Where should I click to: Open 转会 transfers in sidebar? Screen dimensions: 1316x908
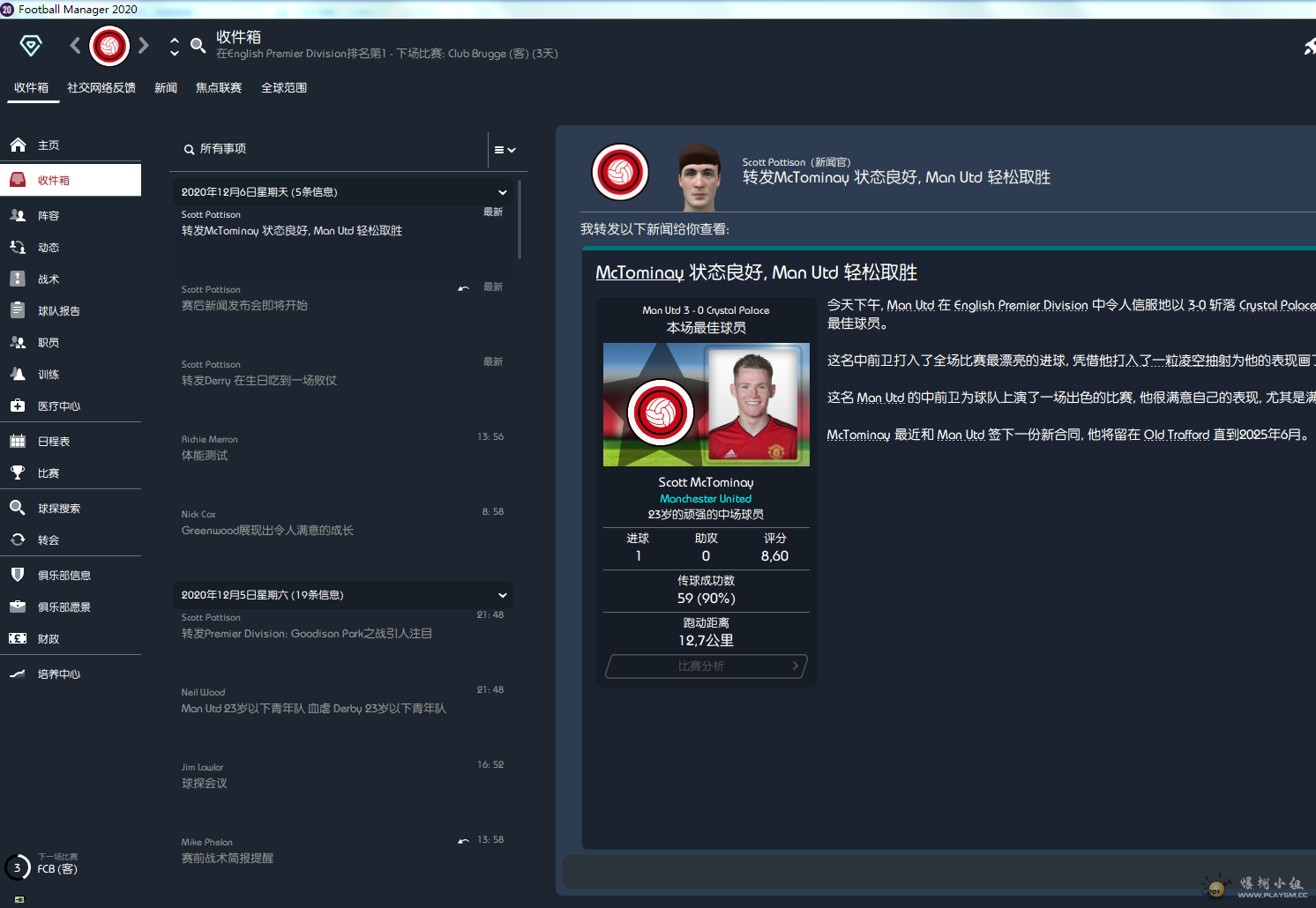click(x=71, y=540)
